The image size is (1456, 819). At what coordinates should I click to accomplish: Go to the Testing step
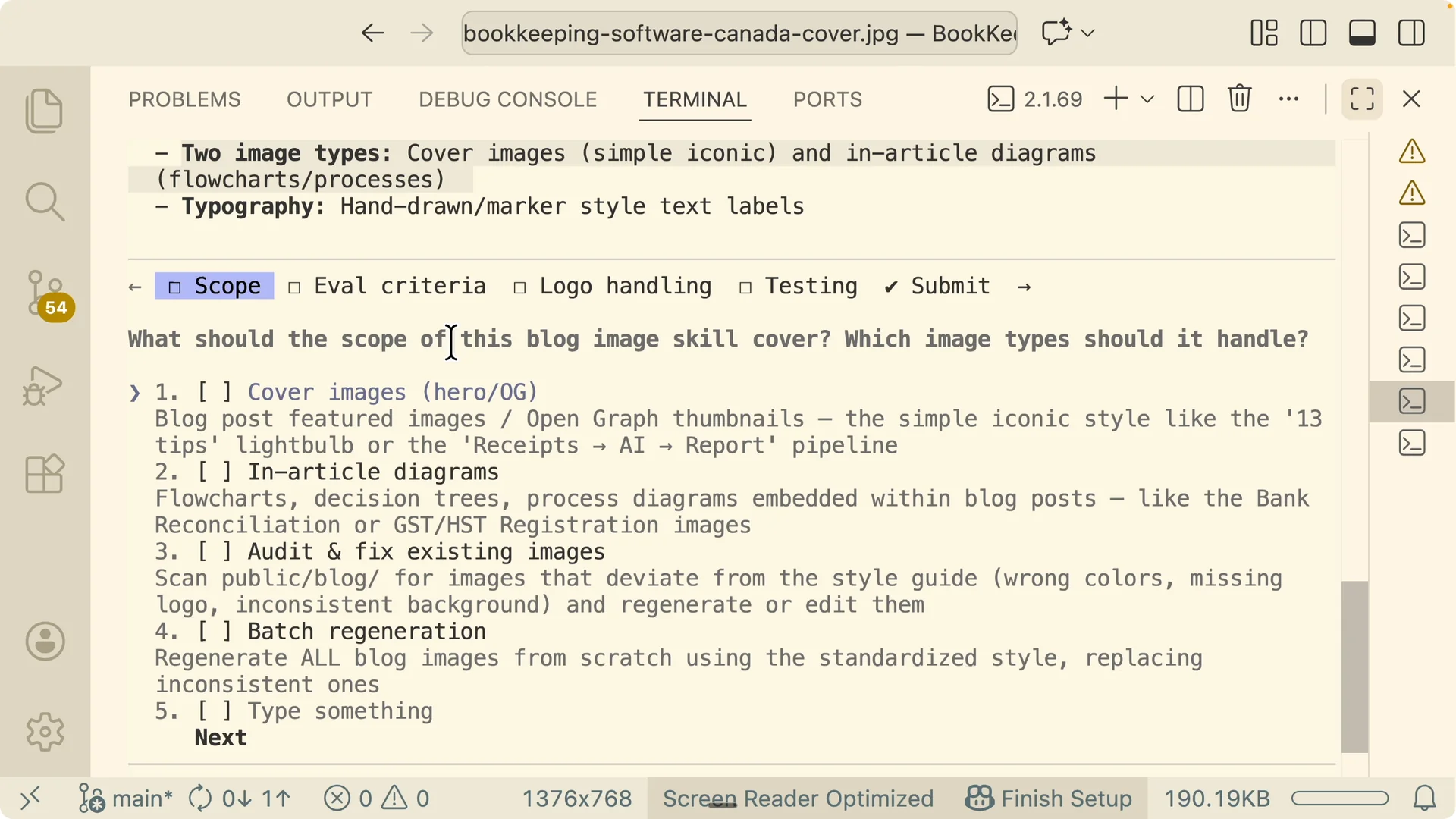pos(799,286)
